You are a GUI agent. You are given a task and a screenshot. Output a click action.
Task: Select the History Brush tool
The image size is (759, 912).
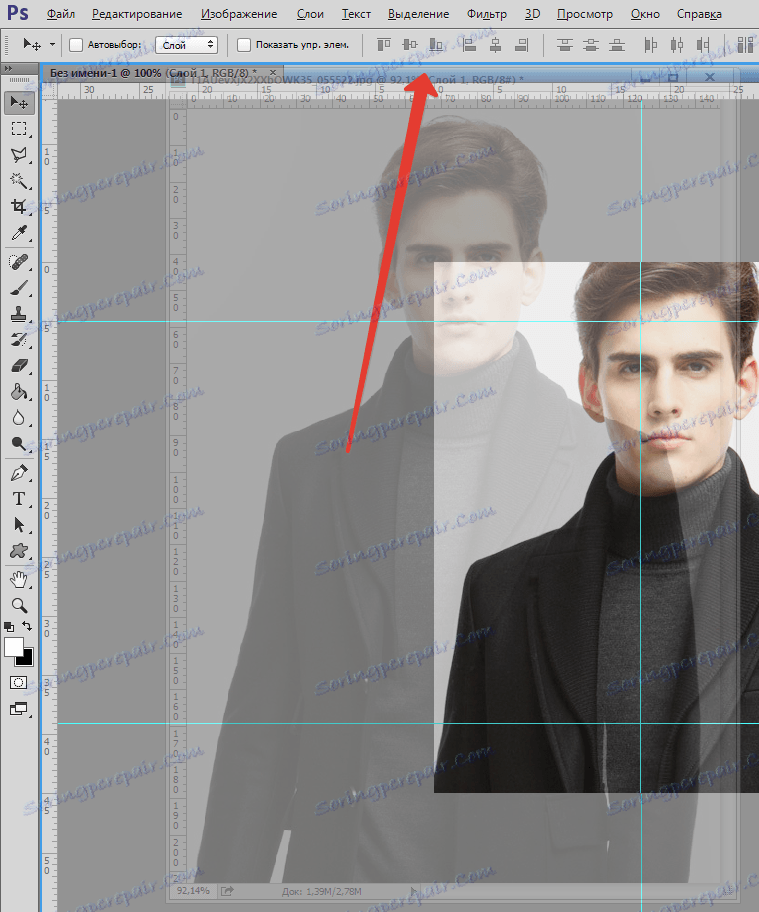coord(19,340)
